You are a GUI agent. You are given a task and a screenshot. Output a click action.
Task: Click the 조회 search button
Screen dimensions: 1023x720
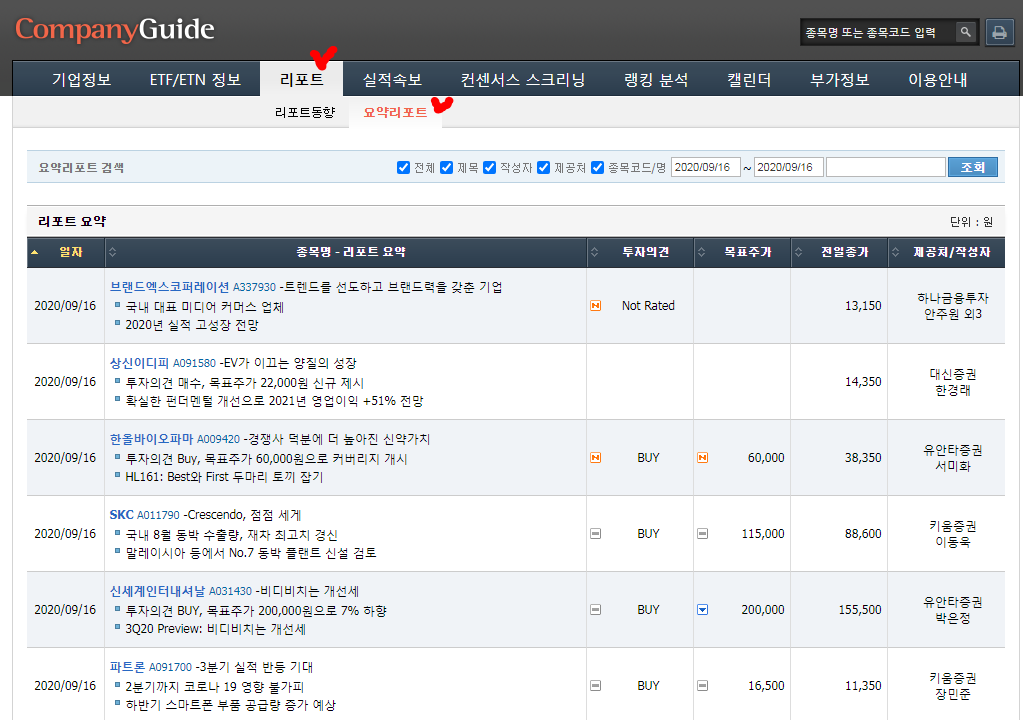(972, 168)
